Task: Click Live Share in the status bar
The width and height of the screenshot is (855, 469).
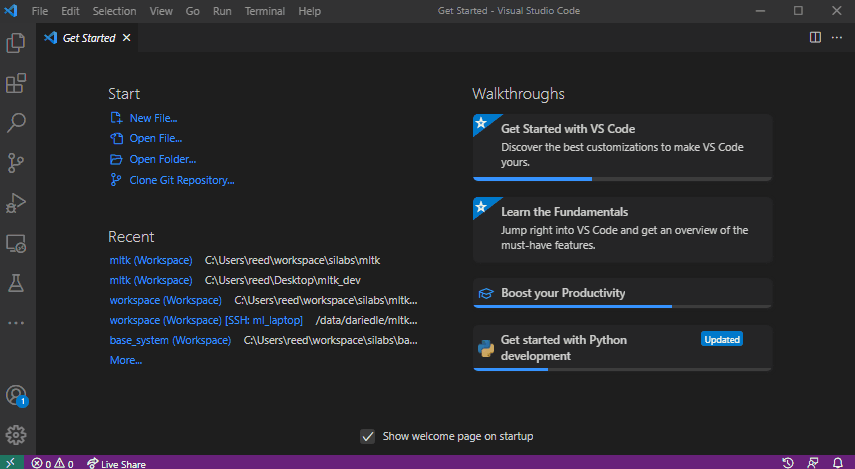Action: [116, 463]
